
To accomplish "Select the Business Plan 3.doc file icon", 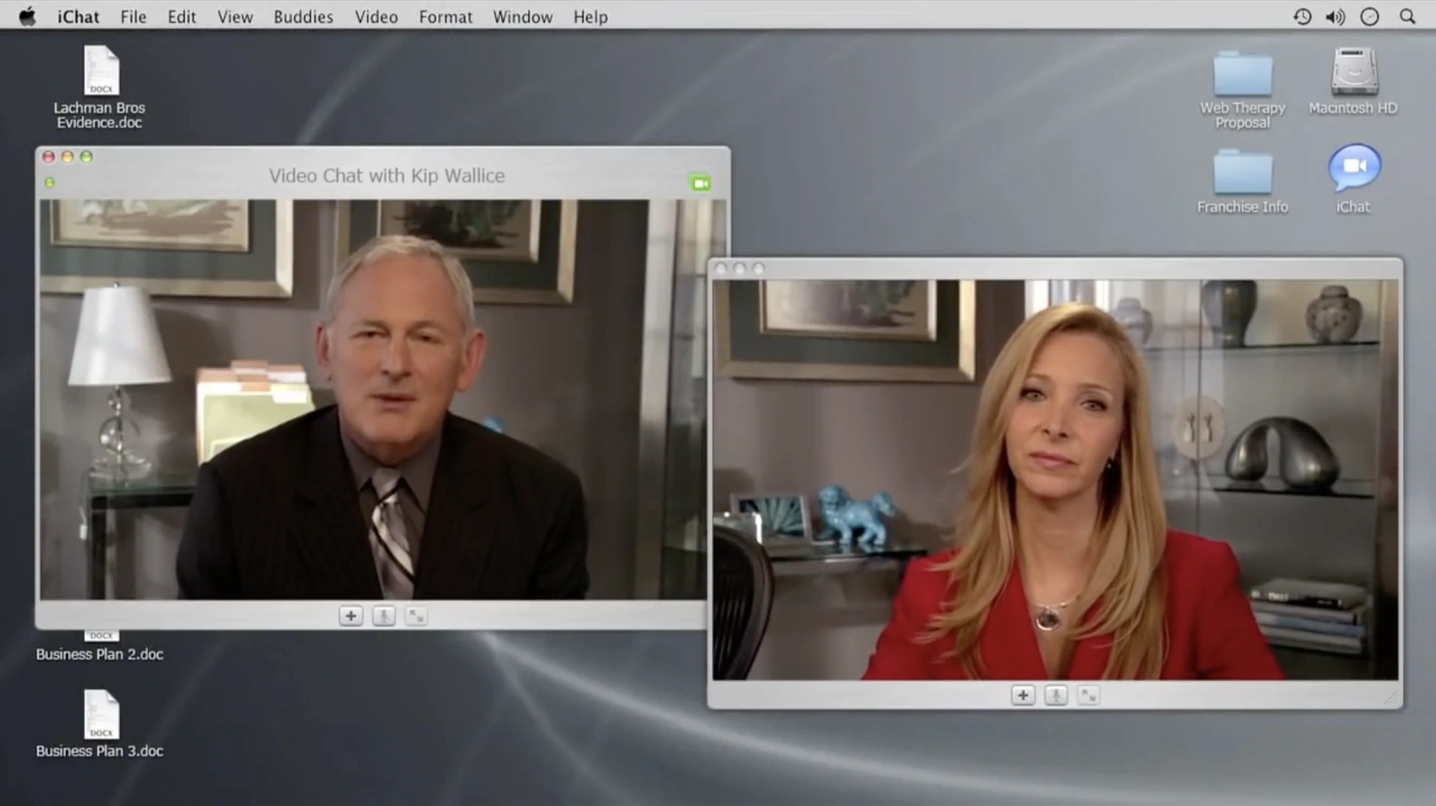I will point(101,715).
